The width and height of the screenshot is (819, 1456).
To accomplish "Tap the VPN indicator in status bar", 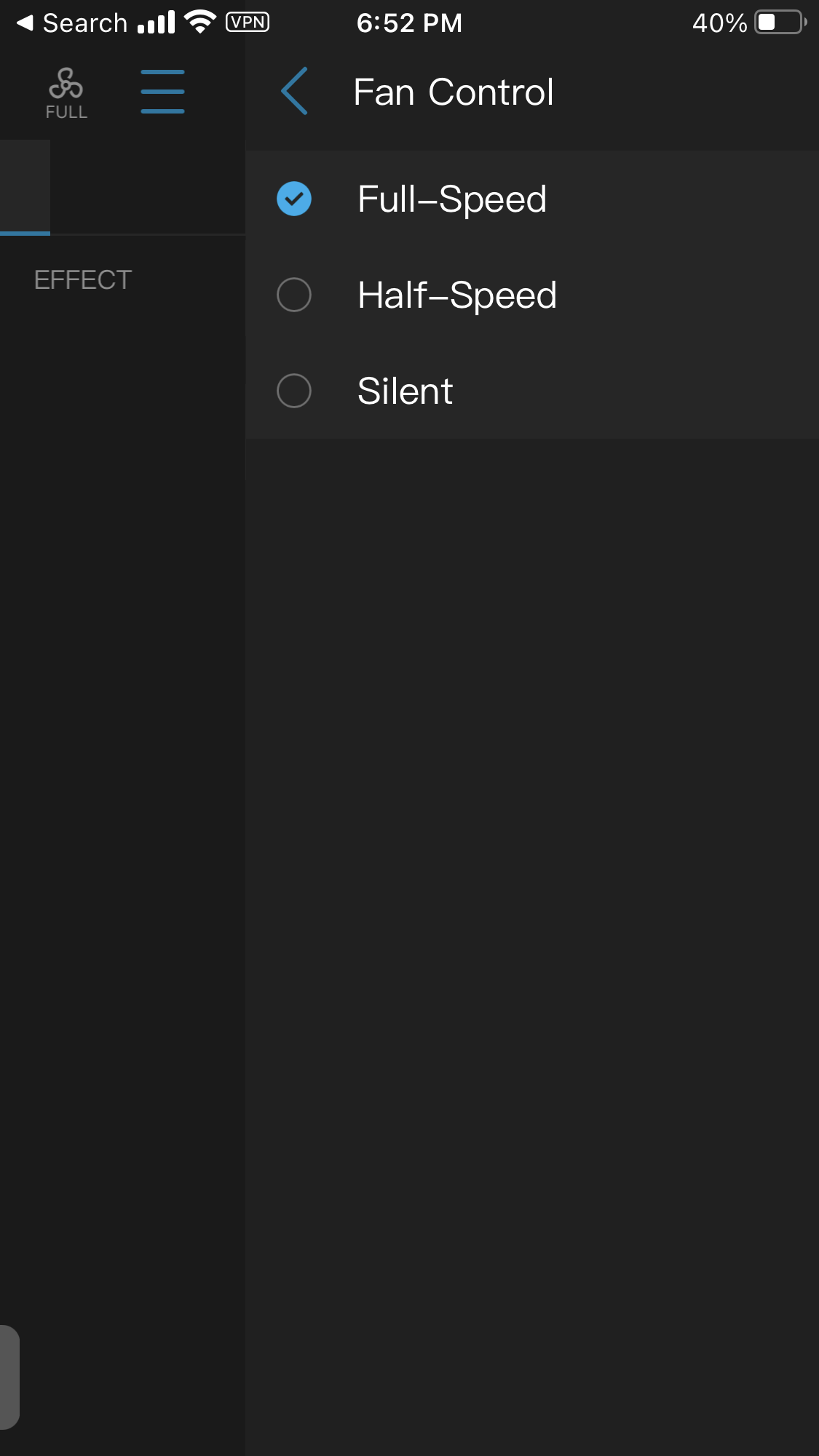I will [248, 22].
